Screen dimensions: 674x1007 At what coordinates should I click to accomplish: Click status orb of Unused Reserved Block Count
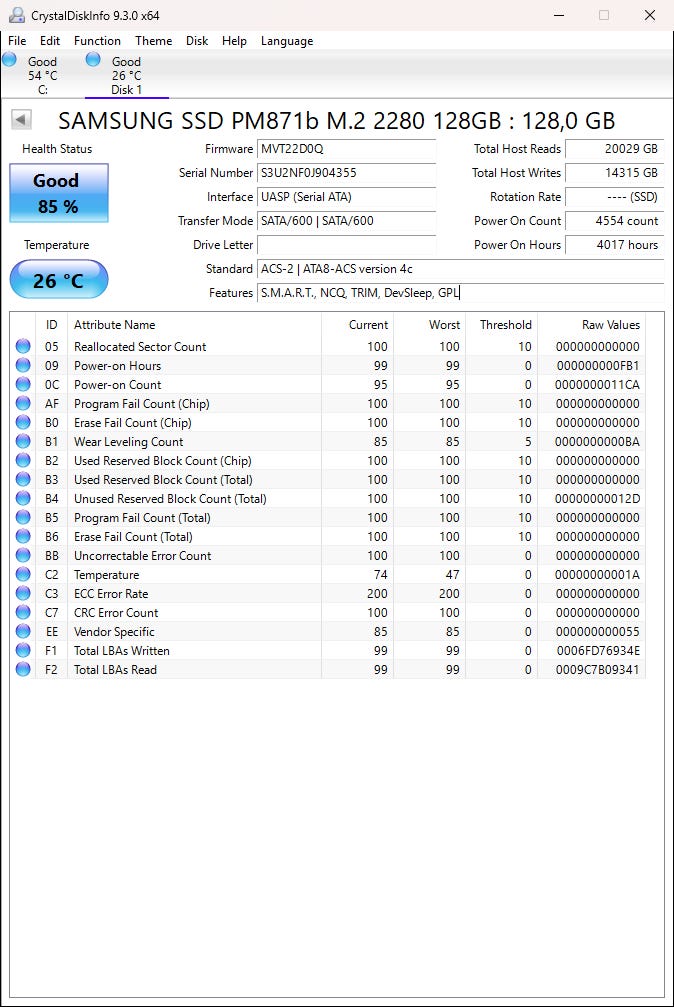pyautogui.click(x=23, y=498)
